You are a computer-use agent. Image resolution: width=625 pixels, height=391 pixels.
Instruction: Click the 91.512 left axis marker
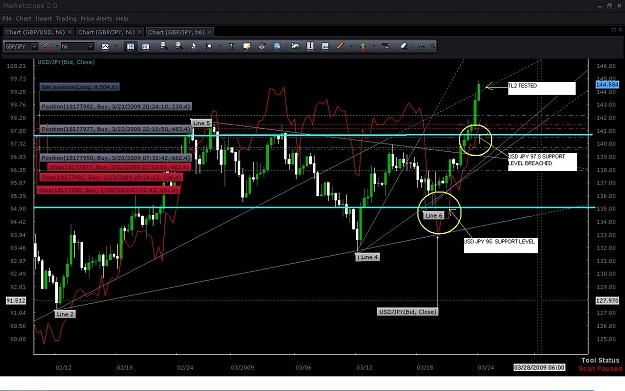pos(16,301)
